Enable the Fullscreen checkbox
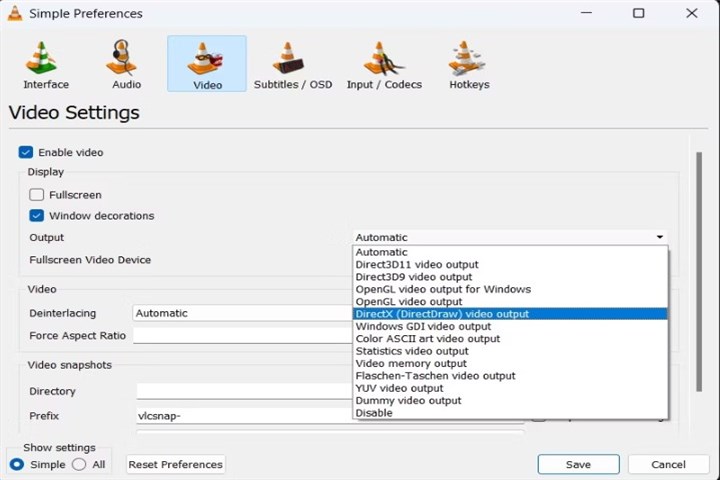The image size is (720, 480). [x=36, y=195]
